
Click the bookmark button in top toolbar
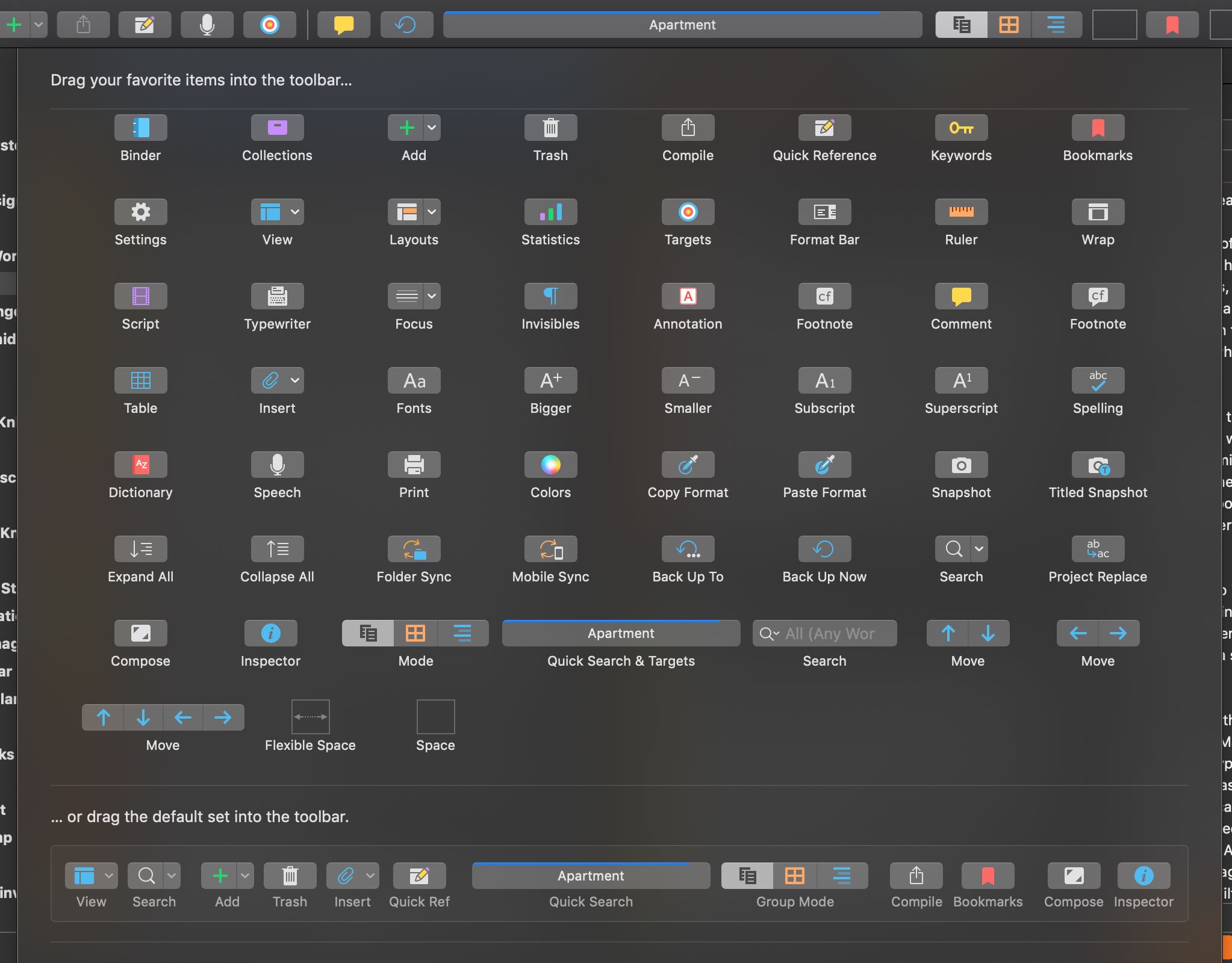pos(1172,25)
